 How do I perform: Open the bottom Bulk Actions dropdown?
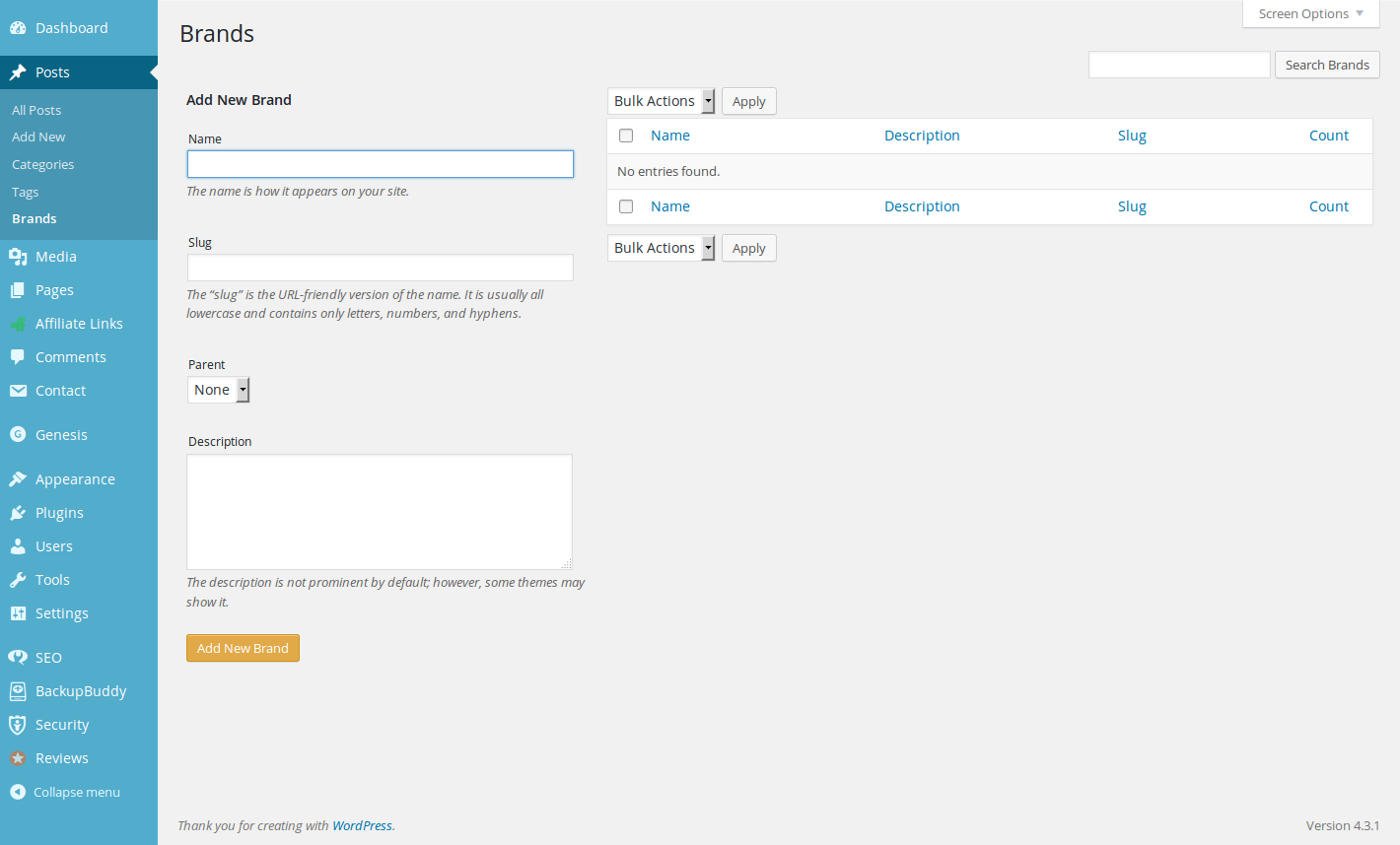tap(661, 248)
